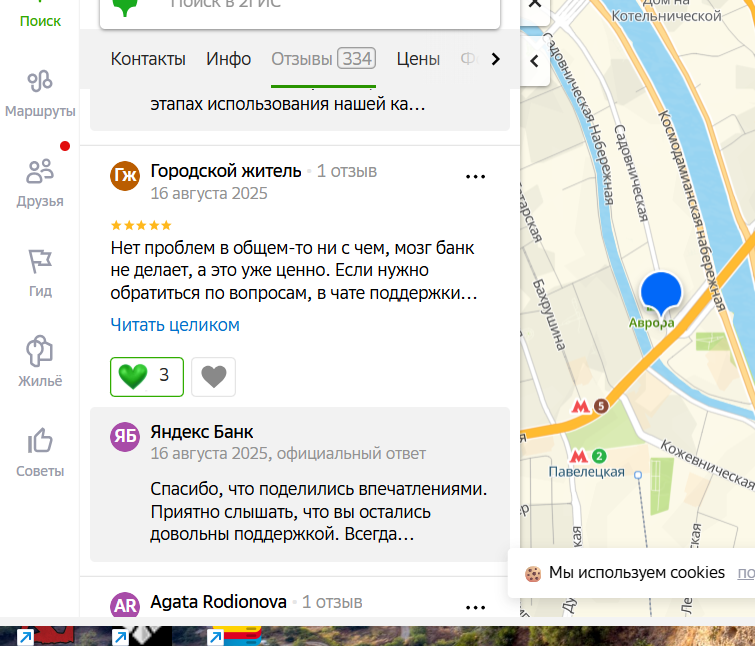The height and width of the screenshot is (646, 755).
Task: Click the five-star rating of the review
Action: [141, 225]
